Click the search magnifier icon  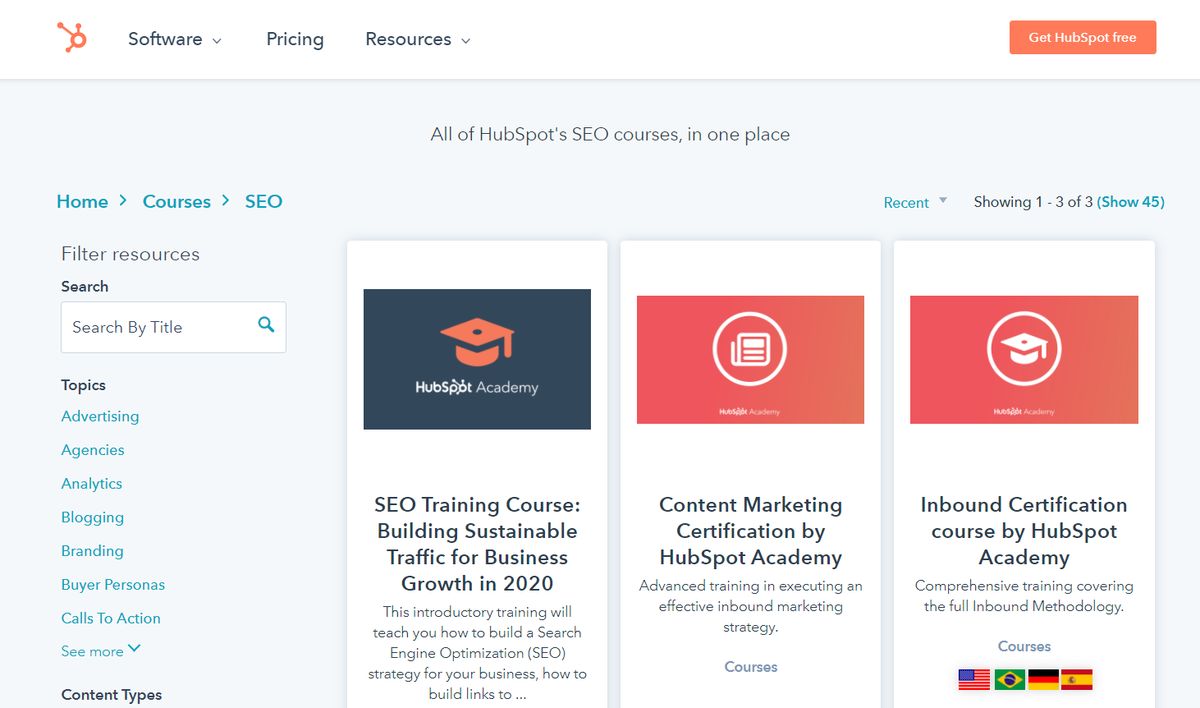tap(266, 324)
